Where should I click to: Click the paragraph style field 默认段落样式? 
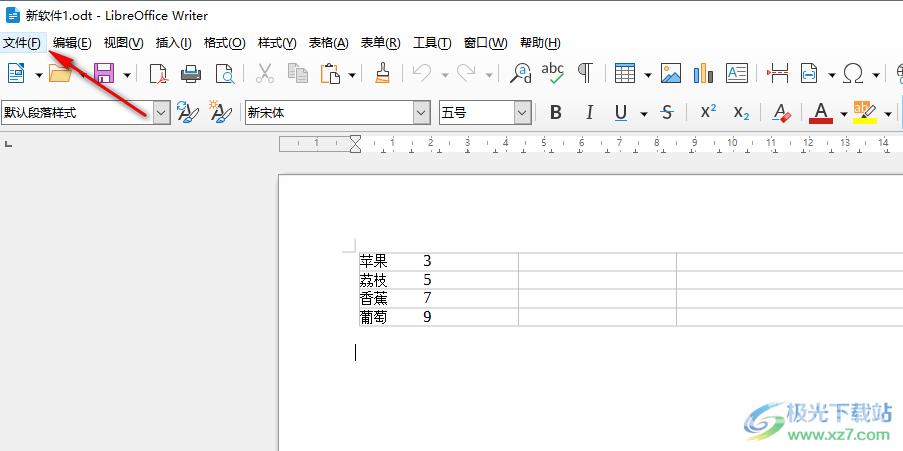click(x=77, y=113)
